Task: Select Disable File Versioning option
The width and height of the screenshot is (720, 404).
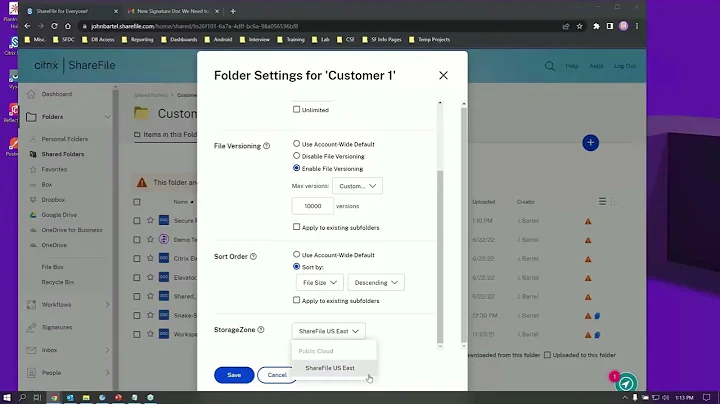Action: [x=296, y=156]
